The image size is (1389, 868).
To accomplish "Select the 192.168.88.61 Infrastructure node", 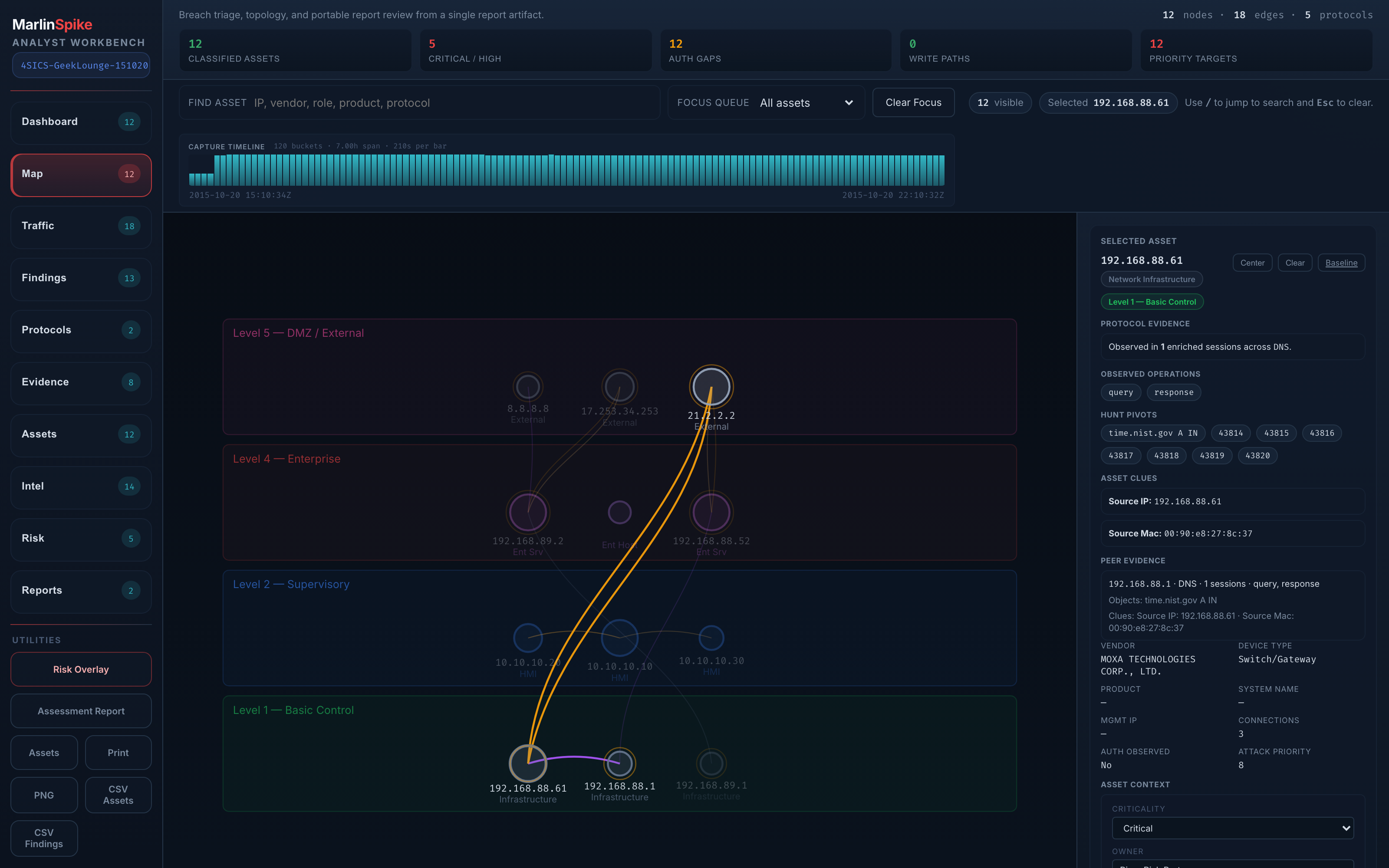I will (528, 763).
